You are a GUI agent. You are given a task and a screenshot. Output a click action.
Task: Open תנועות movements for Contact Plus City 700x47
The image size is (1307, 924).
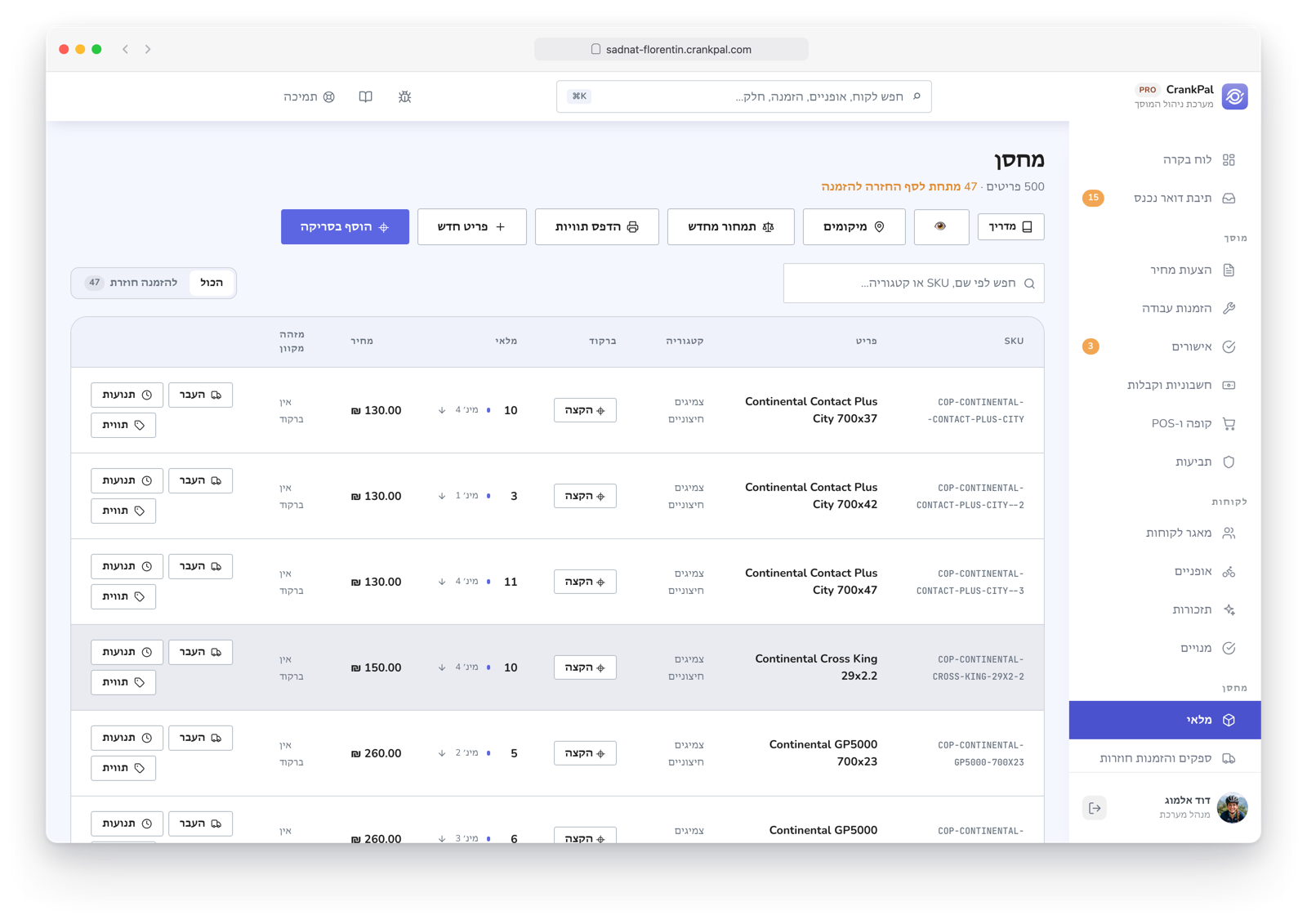(x=127, y=566)
